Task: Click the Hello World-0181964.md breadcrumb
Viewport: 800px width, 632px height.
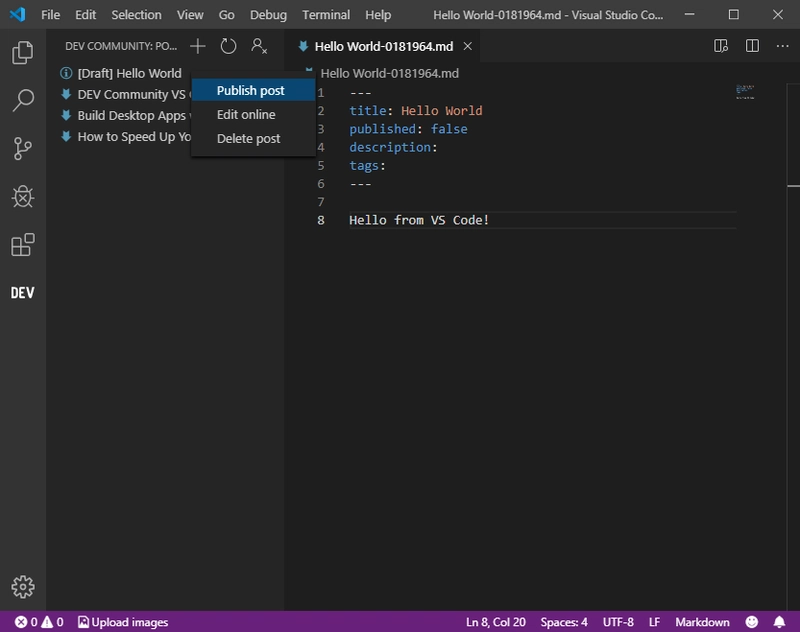Action: [x=389, y=73]
